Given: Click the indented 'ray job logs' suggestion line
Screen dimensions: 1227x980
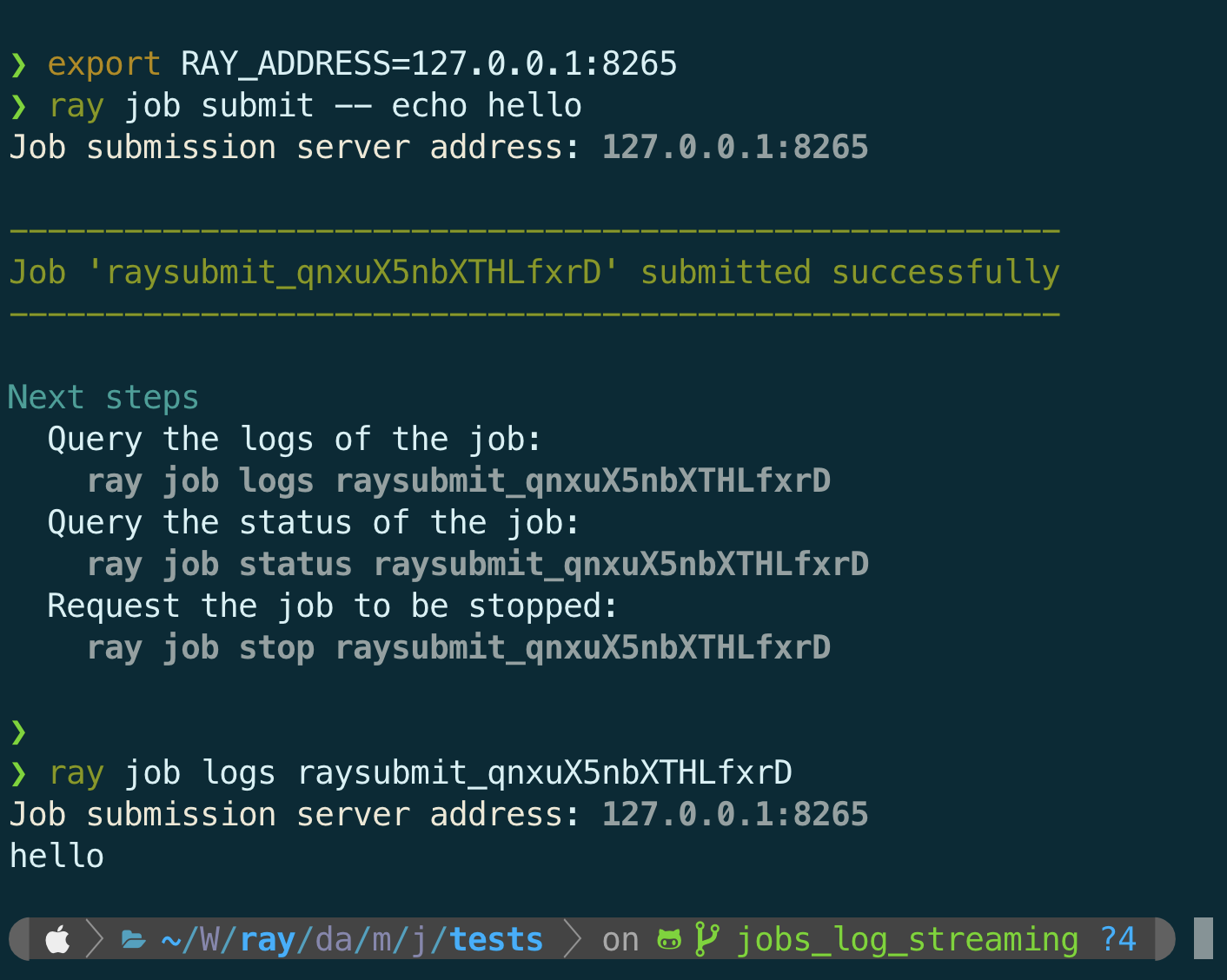Looking at the screenshot, I should pos(459,480).
